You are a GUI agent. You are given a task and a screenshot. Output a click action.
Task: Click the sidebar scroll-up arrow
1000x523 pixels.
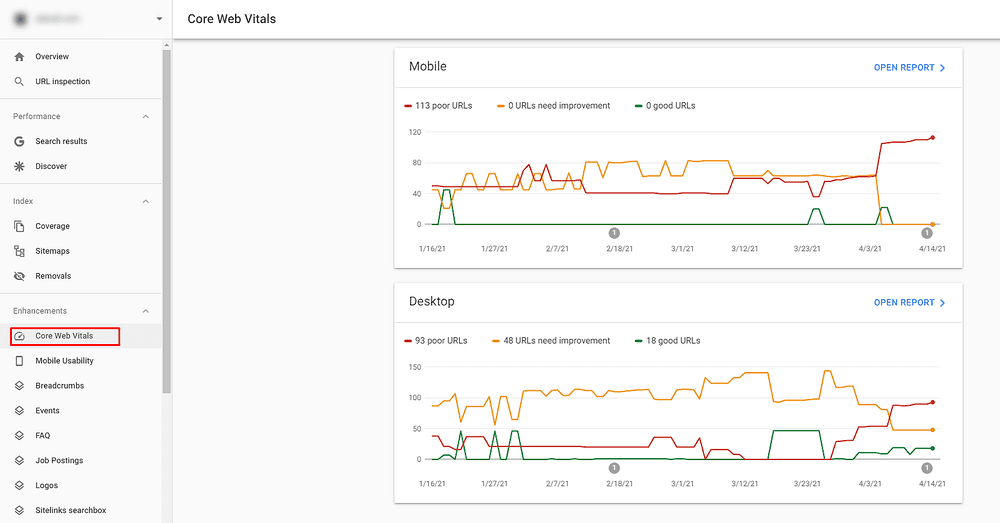pyautogui.click(x=166, y=46)
